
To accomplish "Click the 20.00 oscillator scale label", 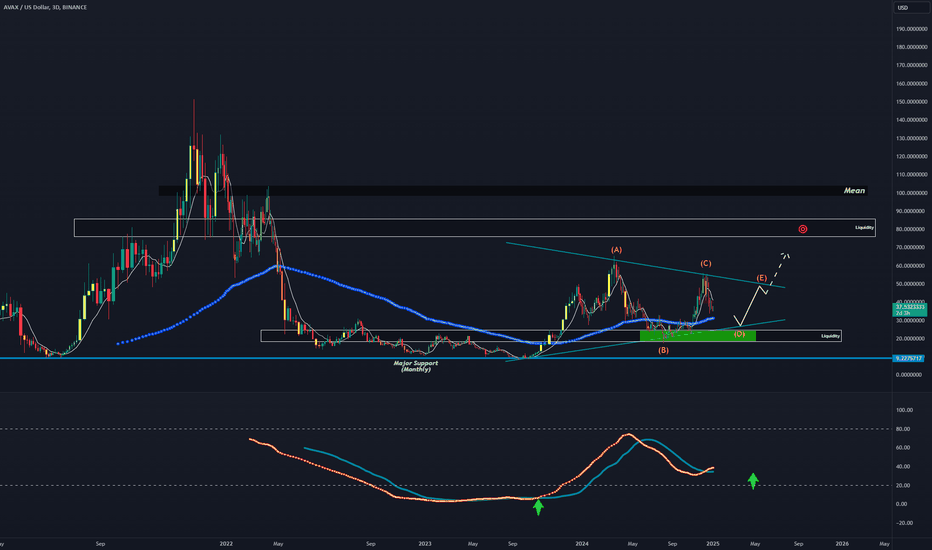I will pyautogui.click(x=902, y=485).
